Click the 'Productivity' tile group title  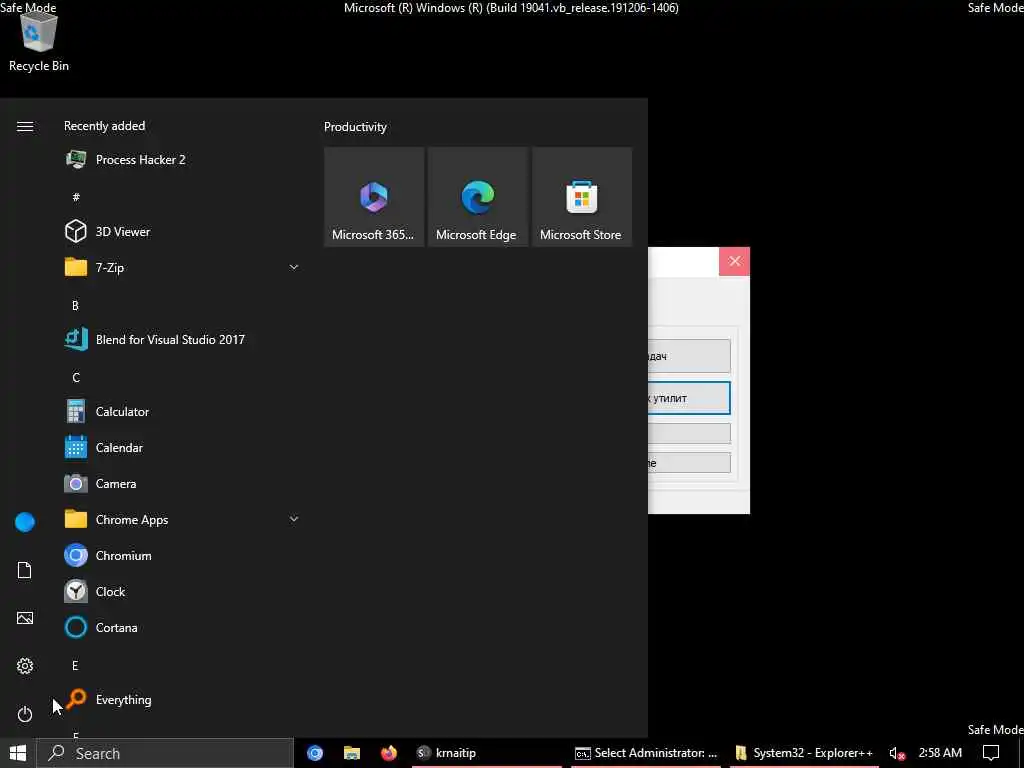click(x=355, y=127)
